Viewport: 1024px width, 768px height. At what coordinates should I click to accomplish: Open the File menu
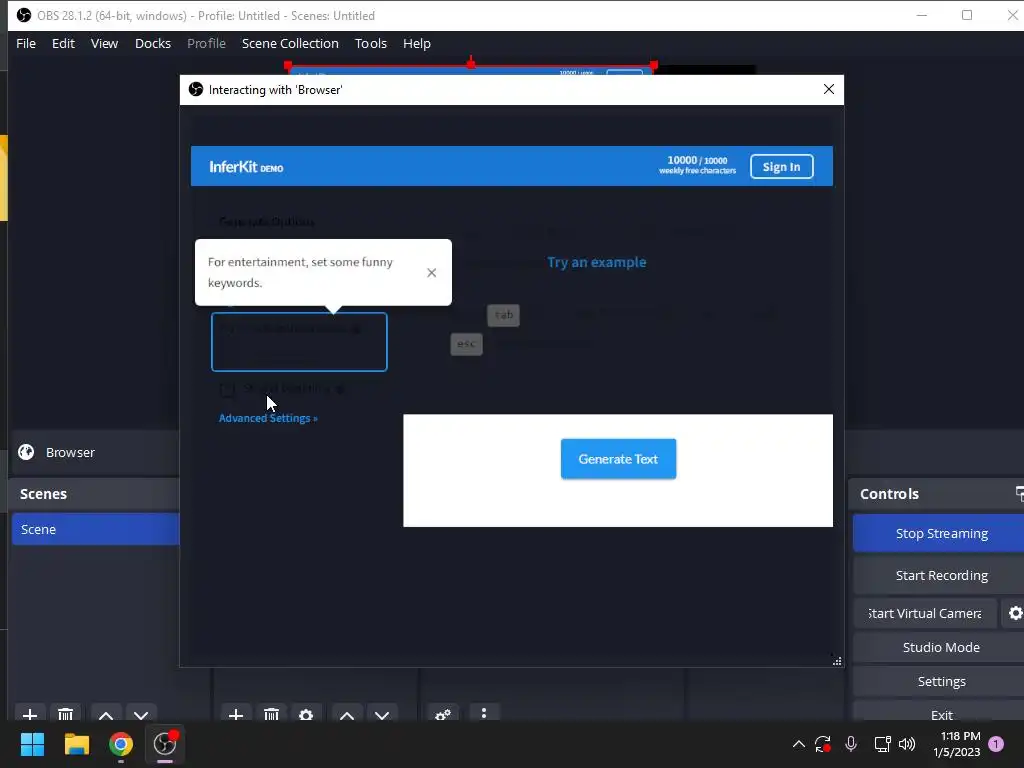[26, 43]
